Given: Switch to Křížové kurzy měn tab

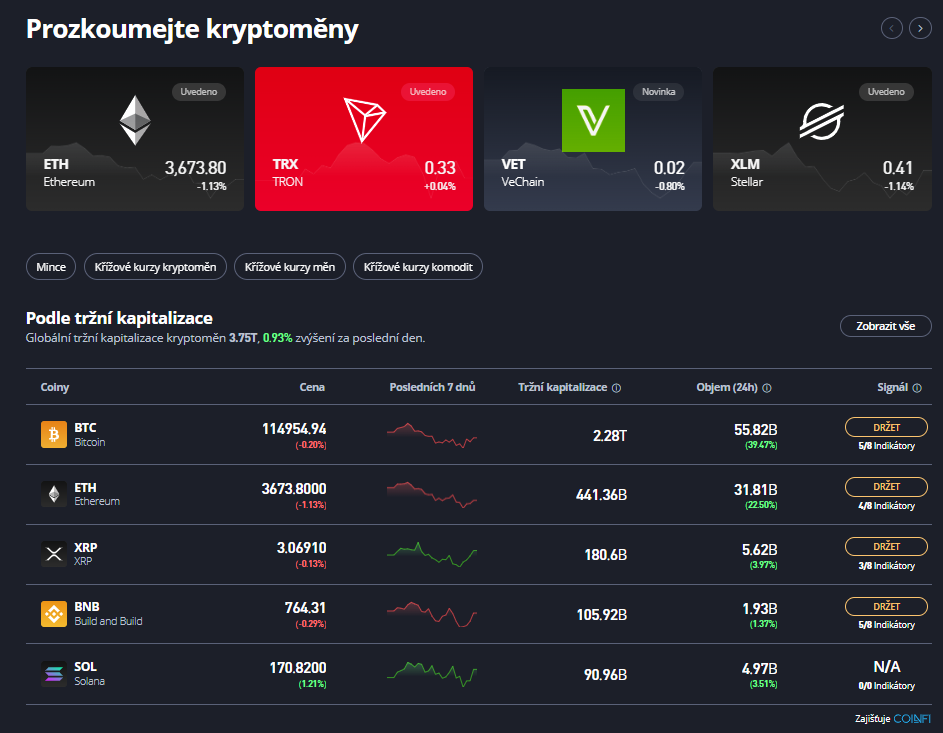Looking at the screenshot, I should tap(290, 267).
